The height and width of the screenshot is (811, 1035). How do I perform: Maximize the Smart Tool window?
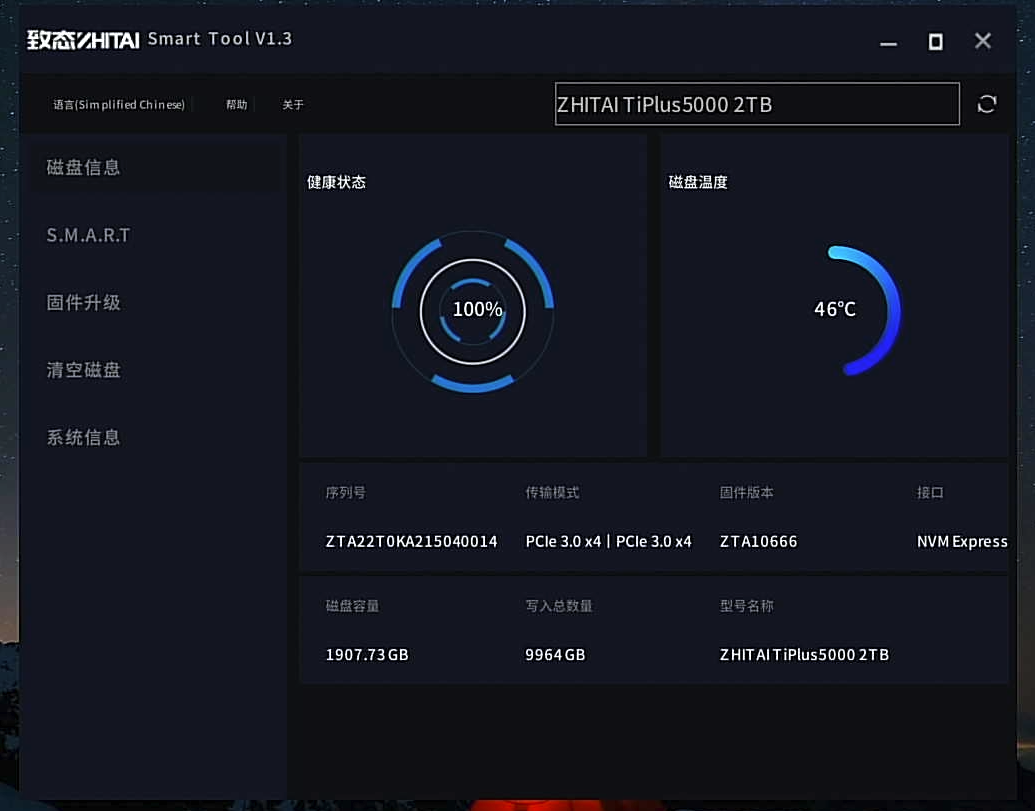click(x=935, y=42)
